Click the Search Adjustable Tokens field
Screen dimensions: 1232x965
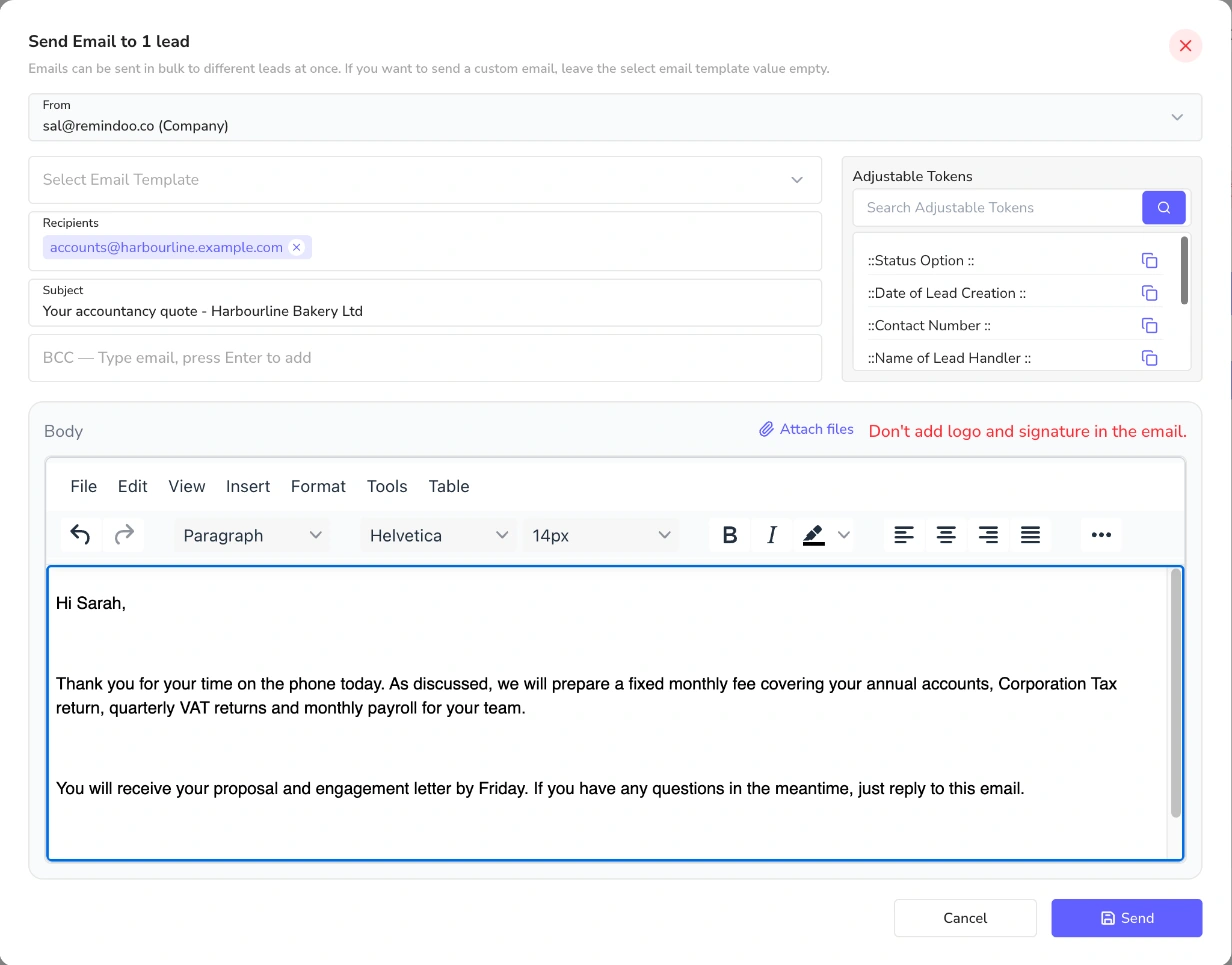[998, 207]
